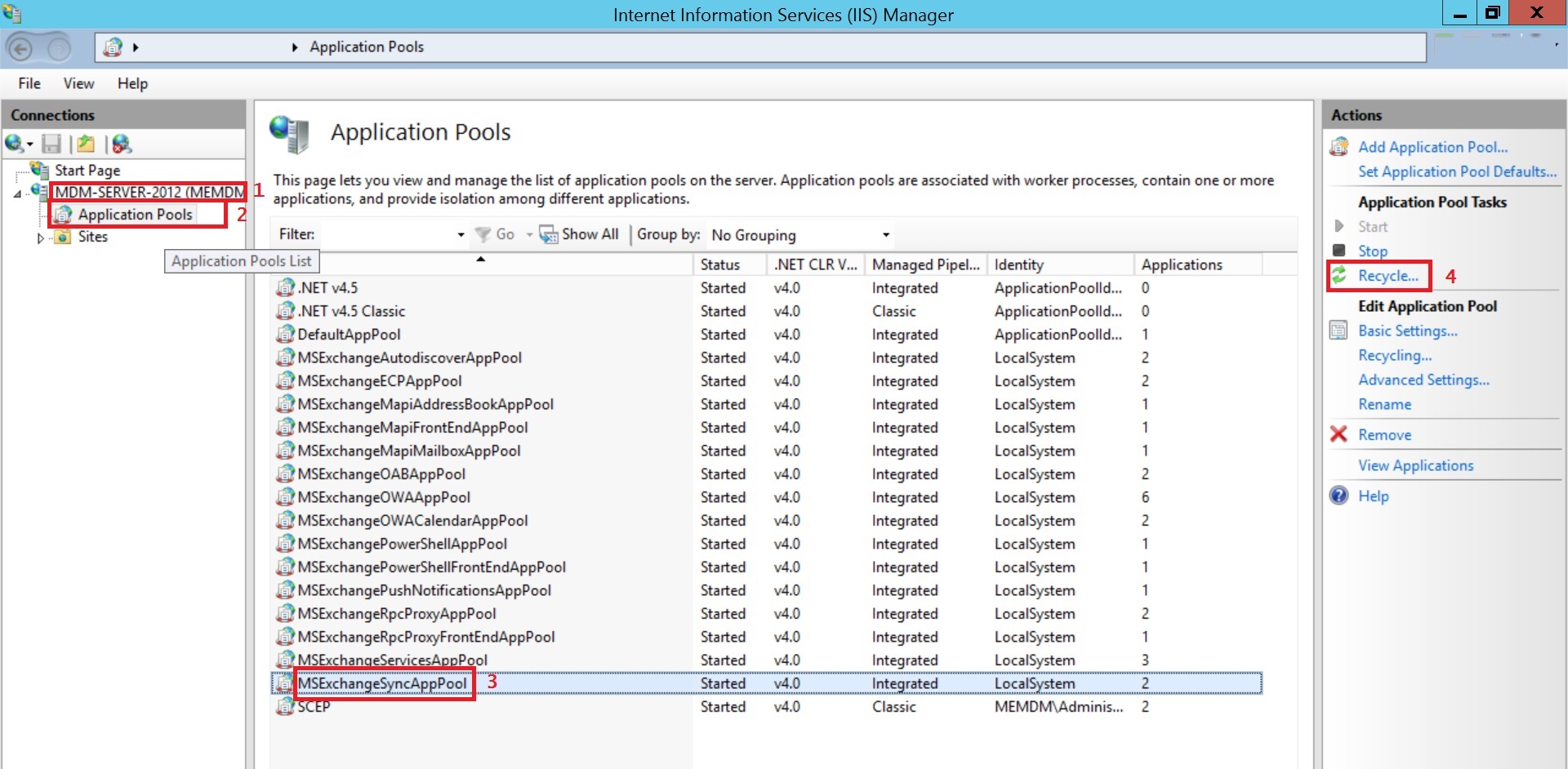Open Advanced Settings link

1423,380
